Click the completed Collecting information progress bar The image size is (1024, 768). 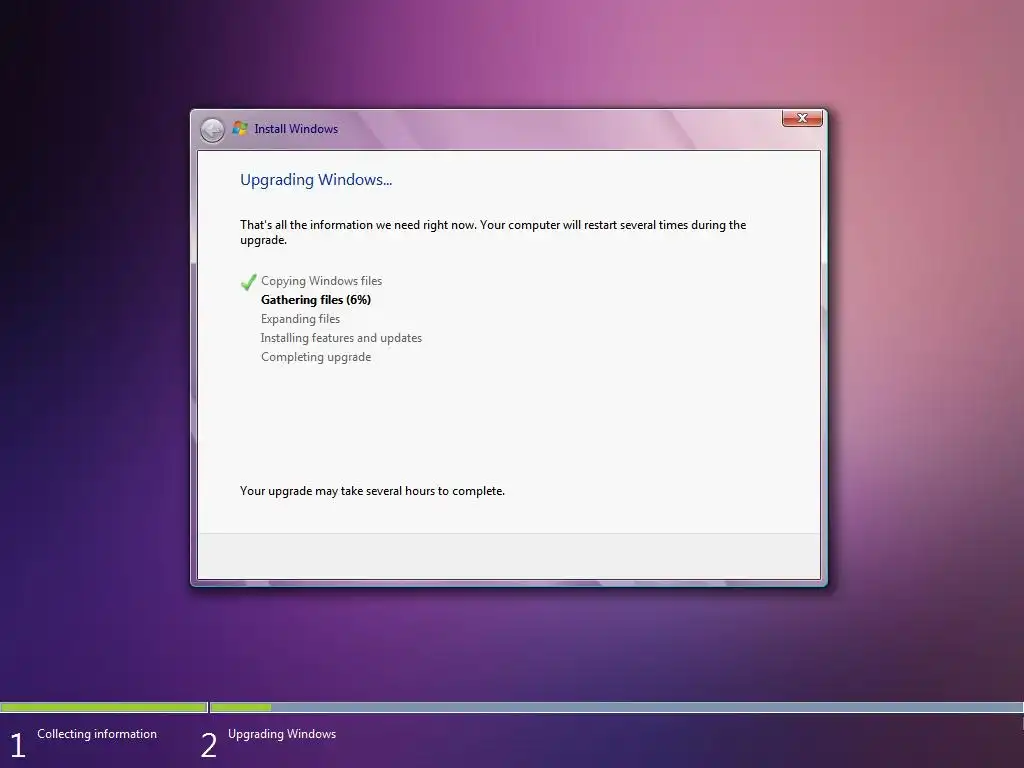[103, 707]
